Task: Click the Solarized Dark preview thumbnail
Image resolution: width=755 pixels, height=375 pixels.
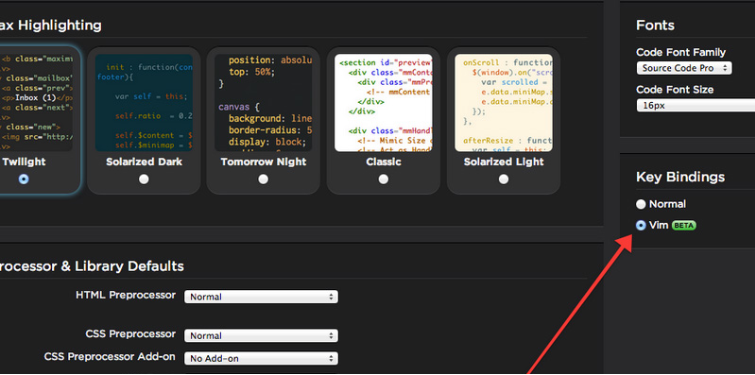Action: (144, 103)
